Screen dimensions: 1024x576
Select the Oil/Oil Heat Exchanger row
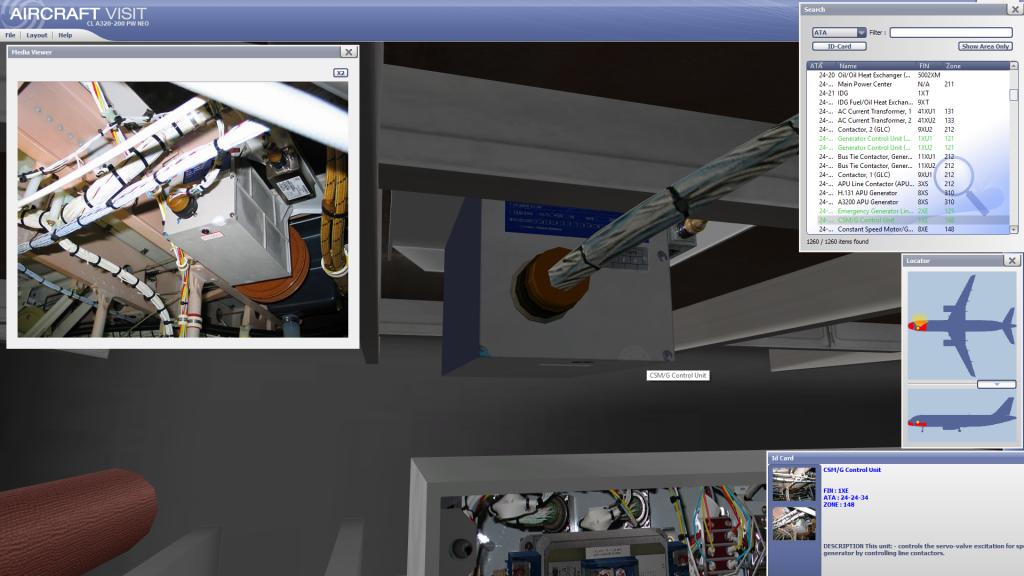[x=908, y=75]
